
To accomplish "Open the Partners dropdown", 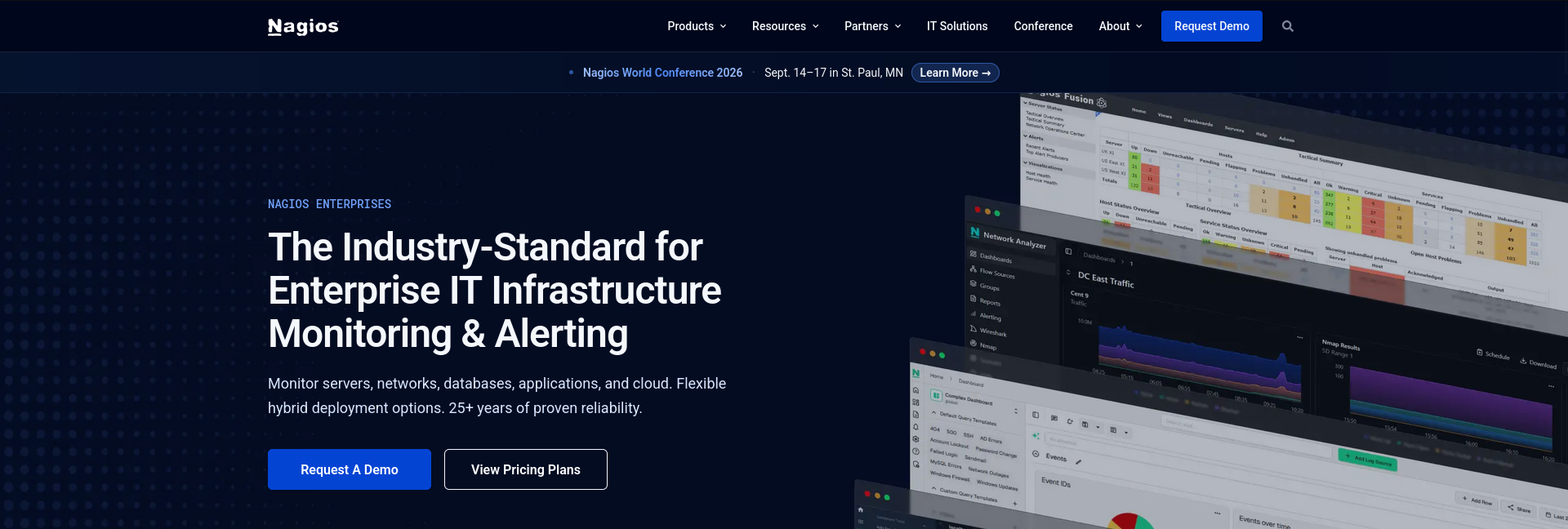I will tap(872, 26).
